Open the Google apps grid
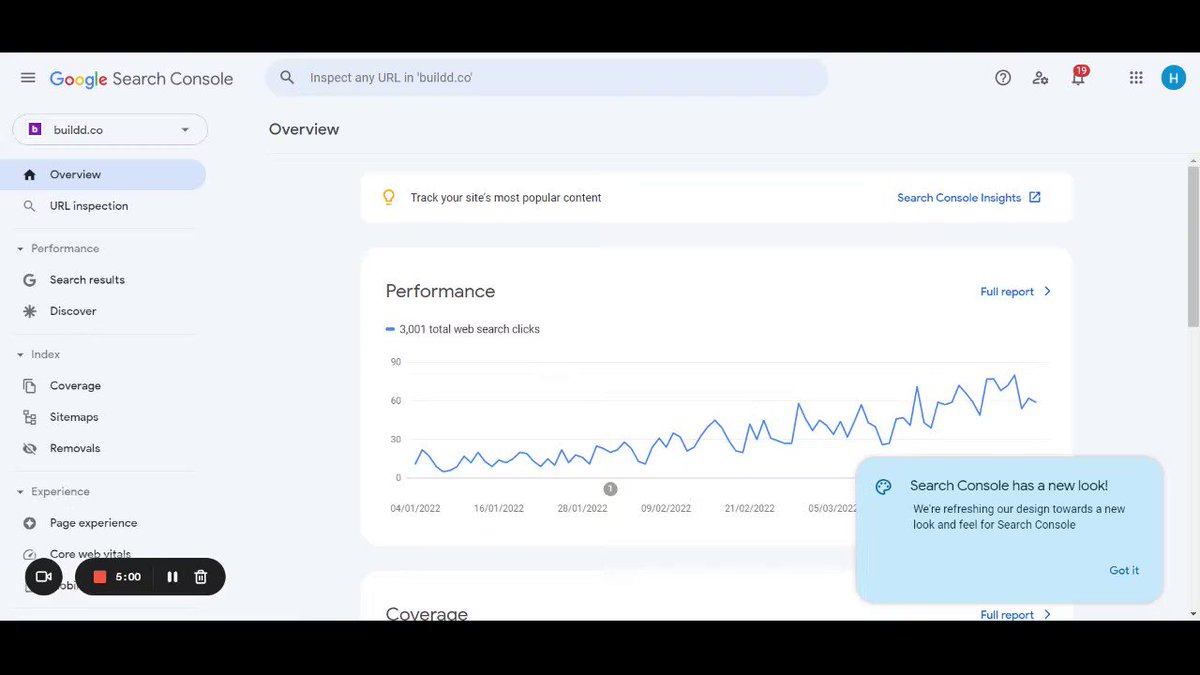The width and height of the screenshot is (1200, 675). click(x=1136, y=78)
